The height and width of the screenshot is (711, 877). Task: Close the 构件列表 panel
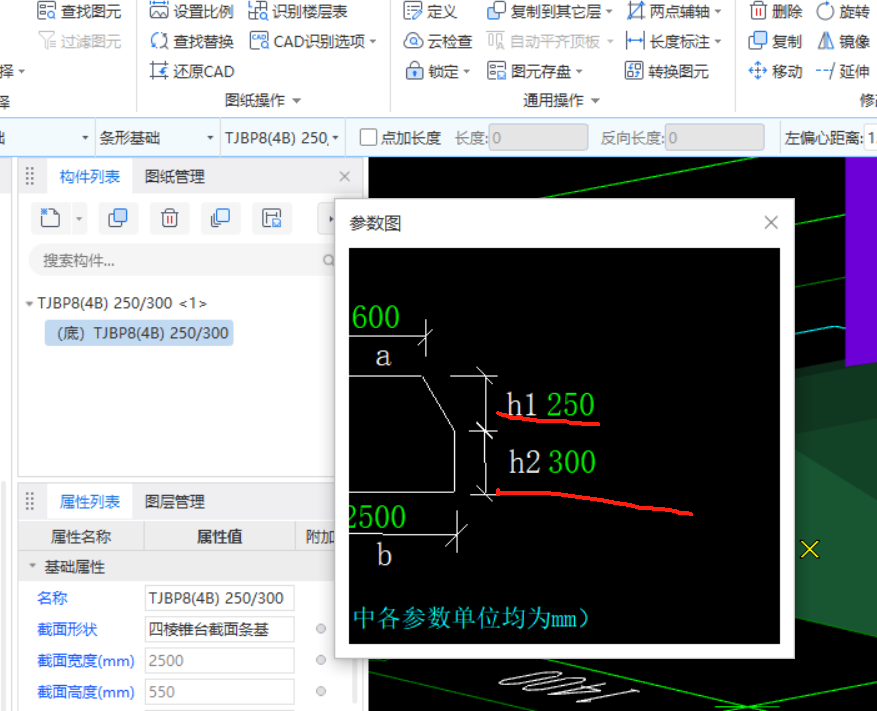(x=345, y=177)
